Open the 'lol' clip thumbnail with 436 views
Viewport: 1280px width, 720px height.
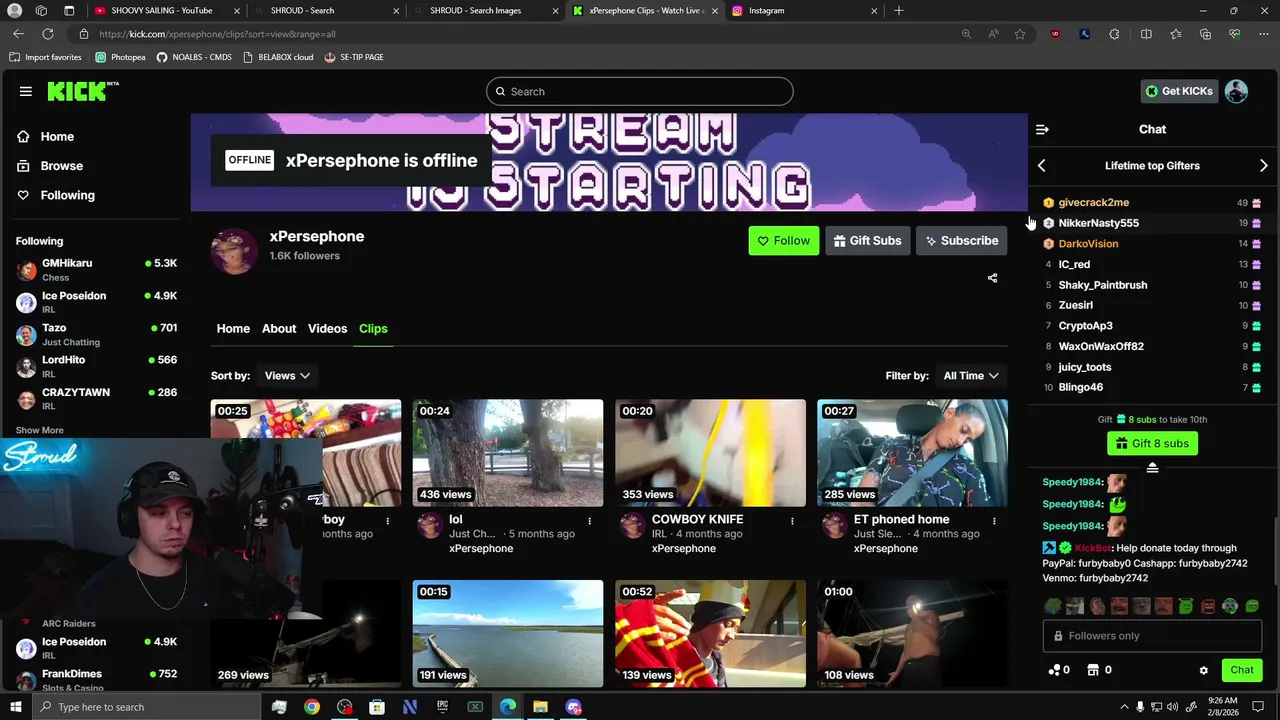508,453
